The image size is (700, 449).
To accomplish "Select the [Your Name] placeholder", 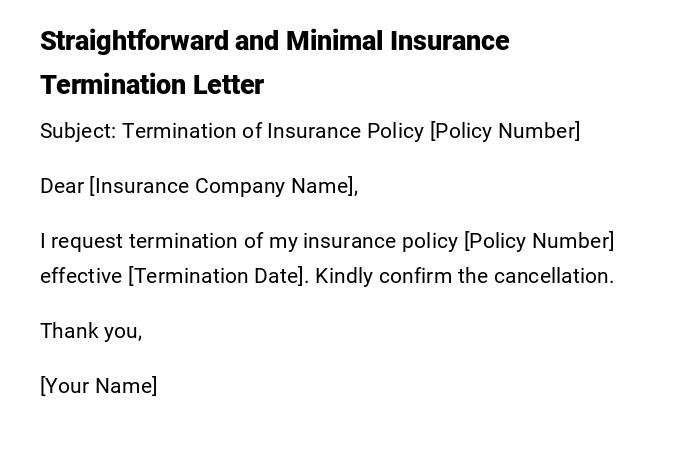I will click(98, 386).
